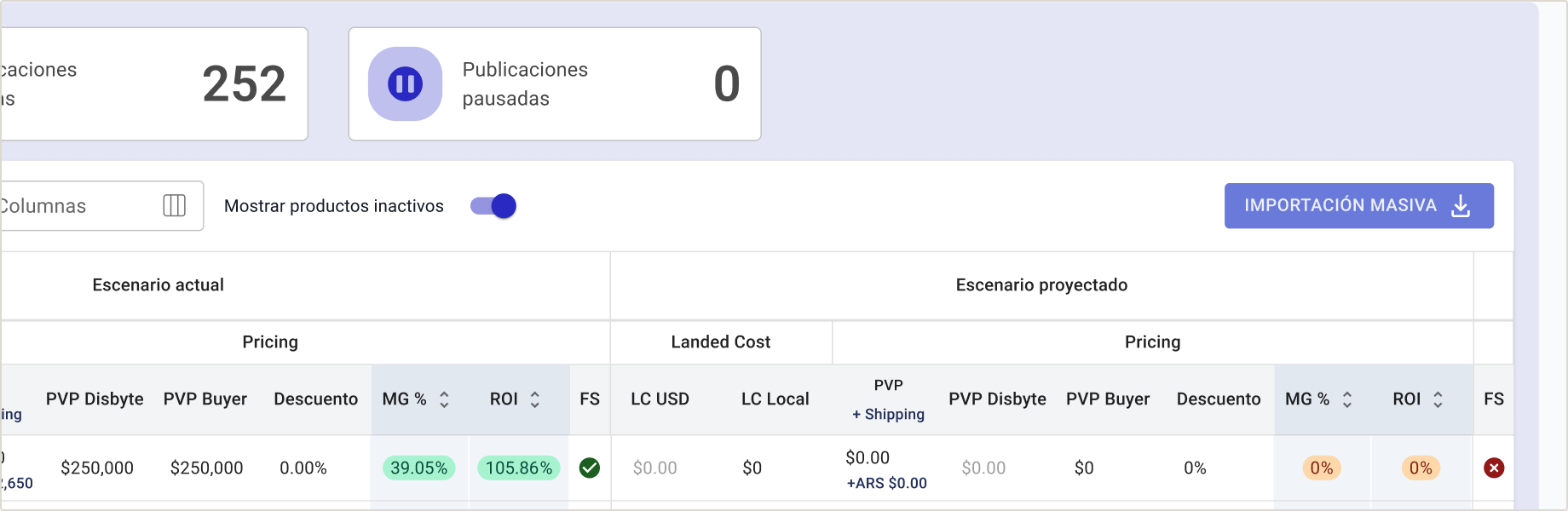Image resolution: width=1568 pixels, height=511 pixels.
Task: Click the FS header in Escenario actual
Action: 590,399
